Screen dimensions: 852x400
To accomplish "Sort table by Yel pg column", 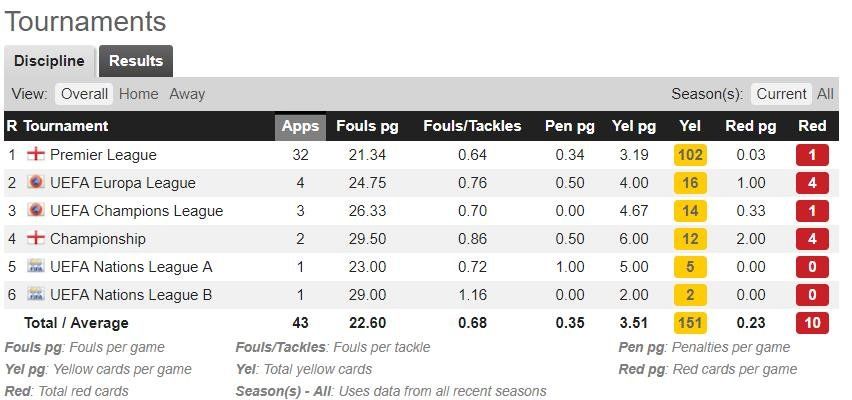I will pyautogui.click(x=634, y=126).
